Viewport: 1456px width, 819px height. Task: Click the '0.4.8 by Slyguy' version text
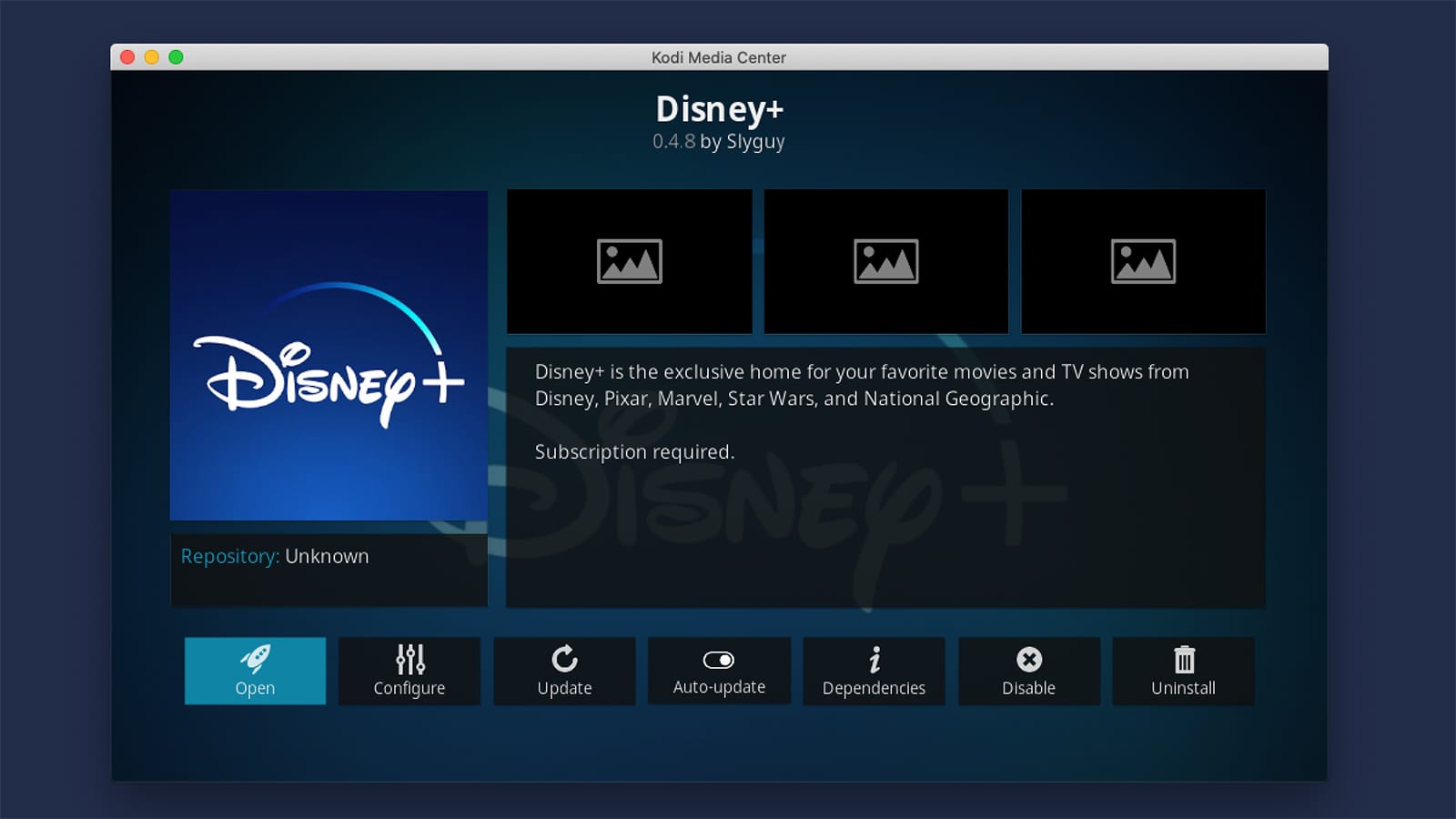click(x=719, y=142)
